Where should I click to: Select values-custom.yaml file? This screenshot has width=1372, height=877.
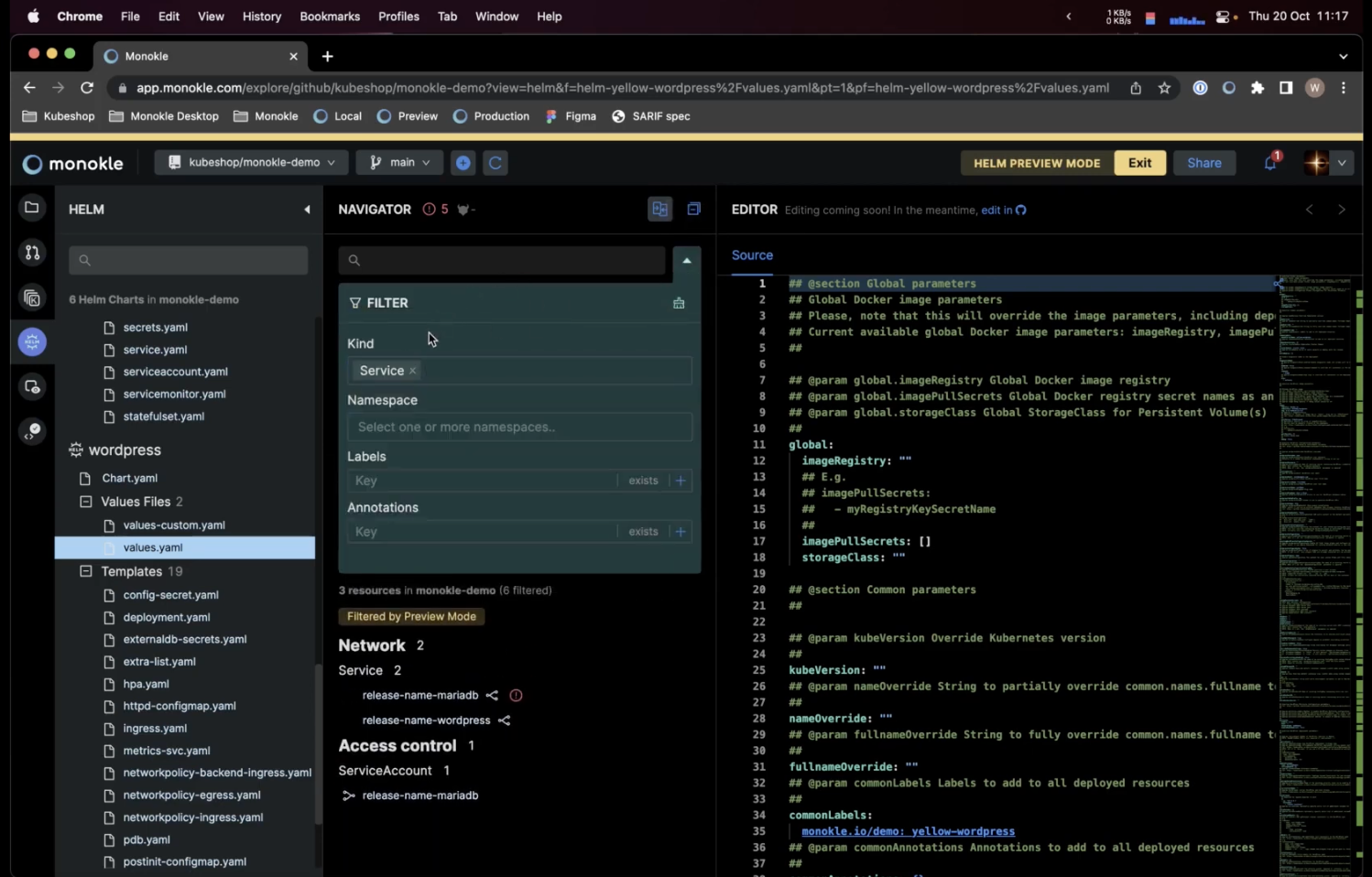[174, 525]
